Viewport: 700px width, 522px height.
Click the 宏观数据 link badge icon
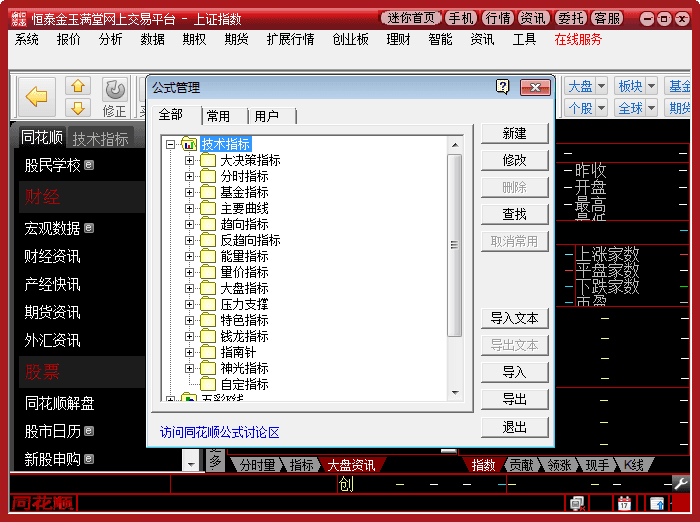[x=89, y=228]
